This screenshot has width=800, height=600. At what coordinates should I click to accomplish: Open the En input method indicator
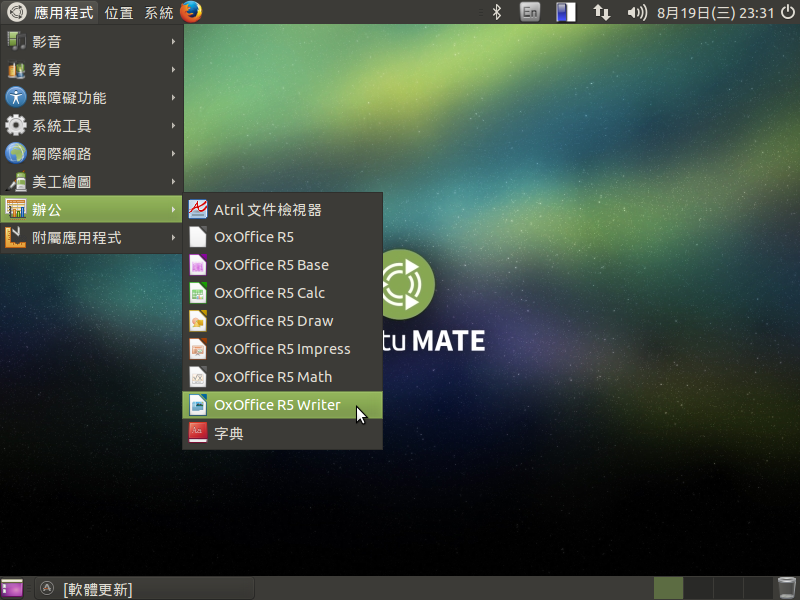tap(530, 12)
